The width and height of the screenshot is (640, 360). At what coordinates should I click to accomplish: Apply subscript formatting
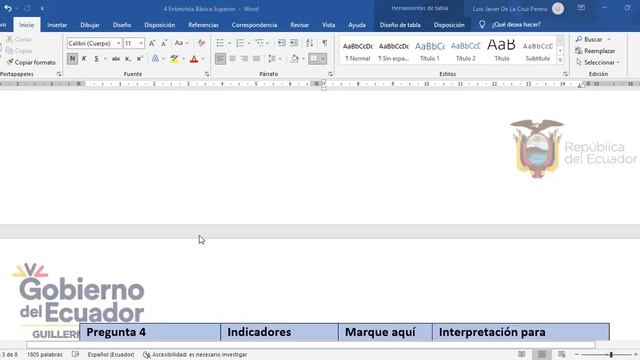click(128, 59)
